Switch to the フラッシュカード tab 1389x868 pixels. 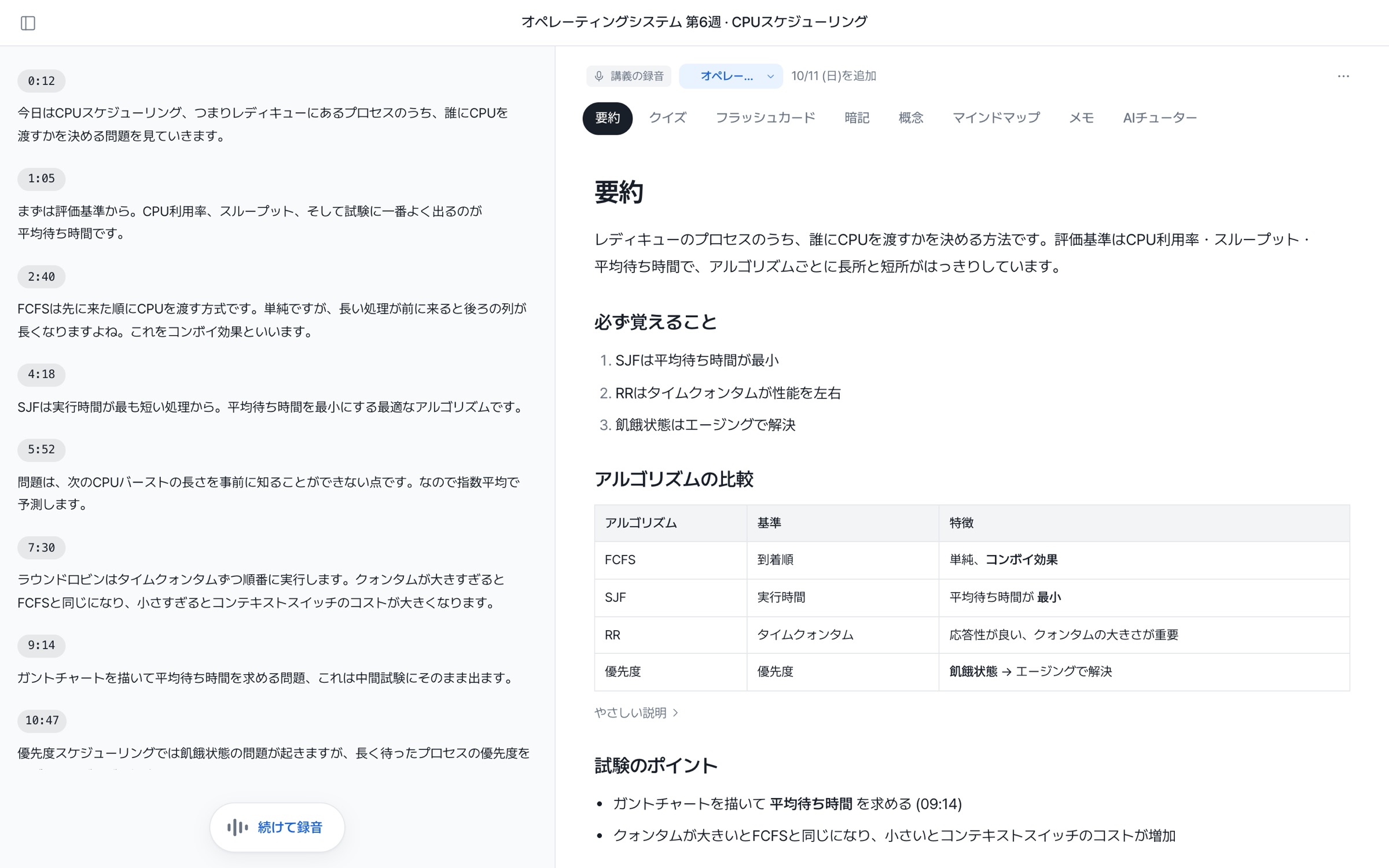point(765,118)
